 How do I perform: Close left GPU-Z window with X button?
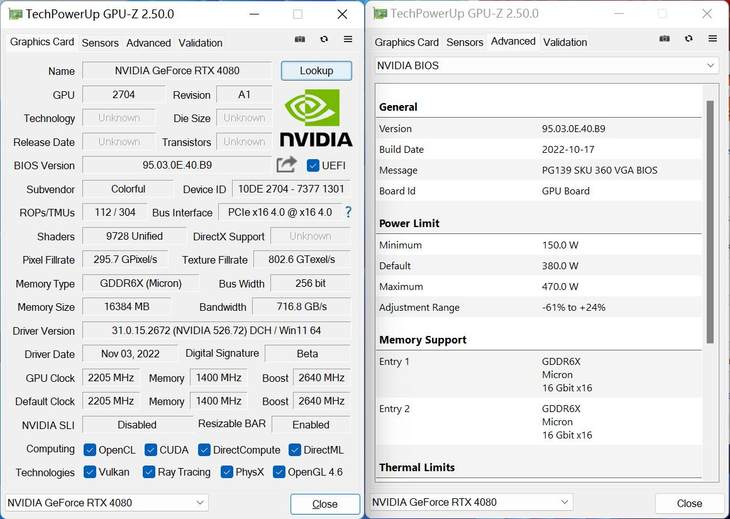click(x=342, y=14)
